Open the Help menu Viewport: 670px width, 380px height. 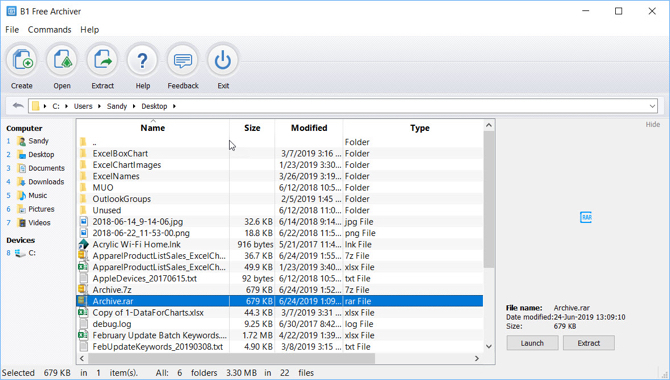pyautogui.click(x=90, y=30)
